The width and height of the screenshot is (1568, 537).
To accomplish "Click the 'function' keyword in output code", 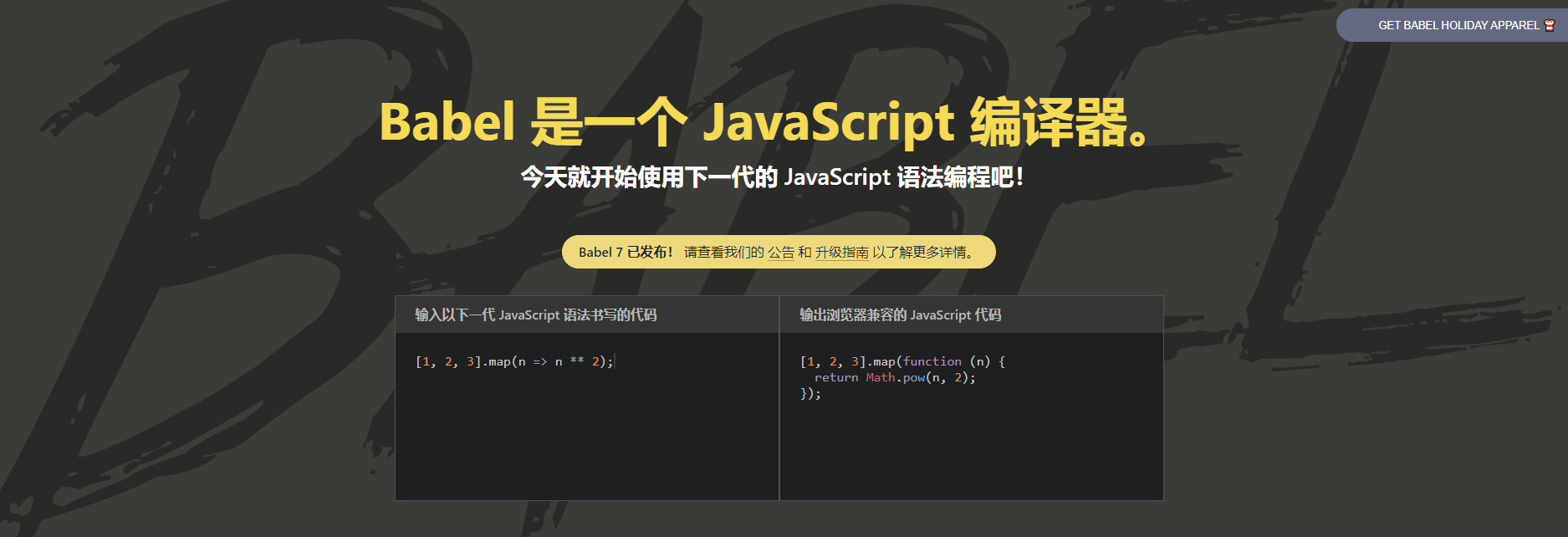I will click(x=932, y=361).
